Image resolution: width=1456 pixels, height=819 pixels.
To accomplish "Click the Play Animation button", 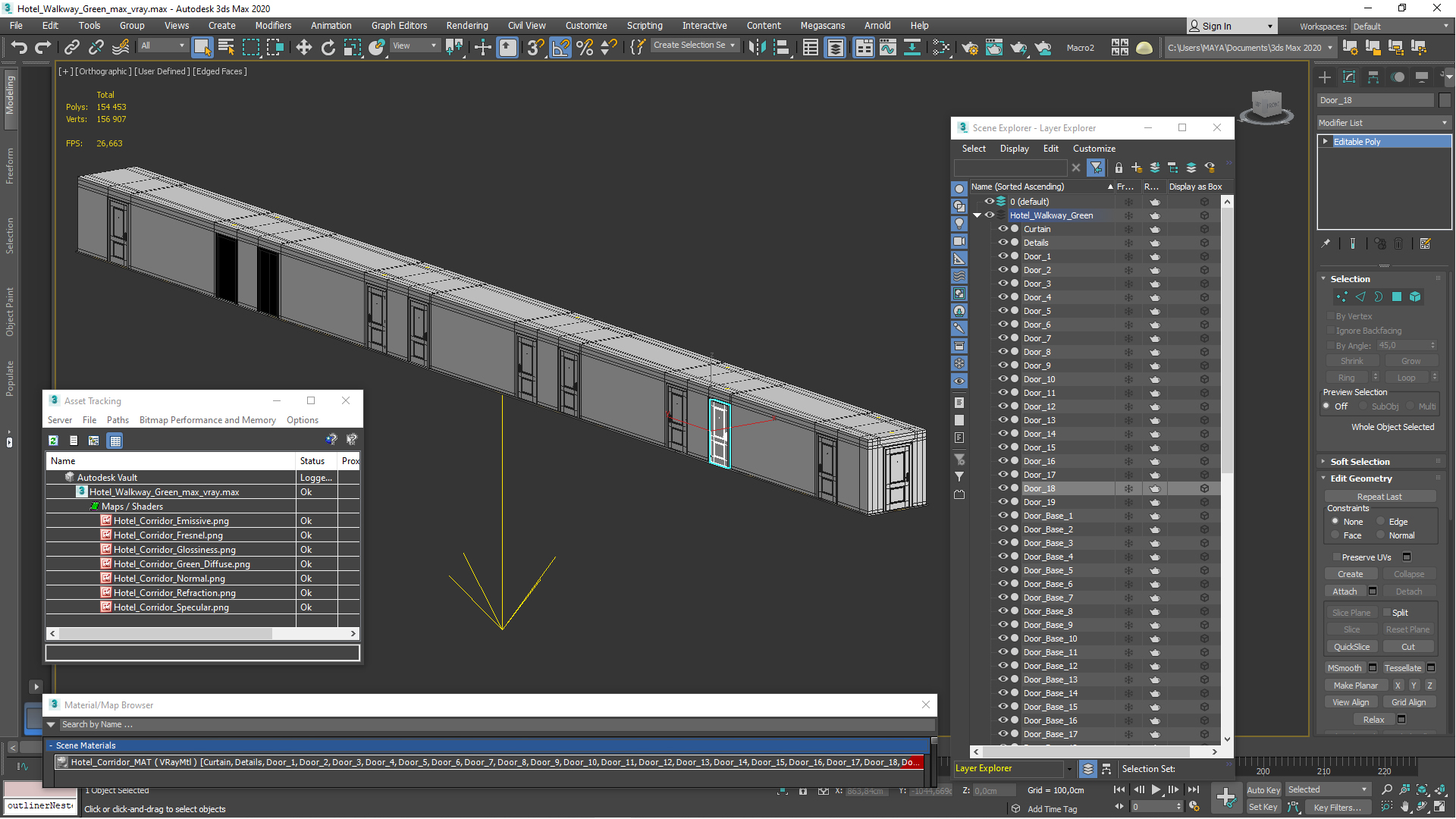I will tap(1156, 790).
